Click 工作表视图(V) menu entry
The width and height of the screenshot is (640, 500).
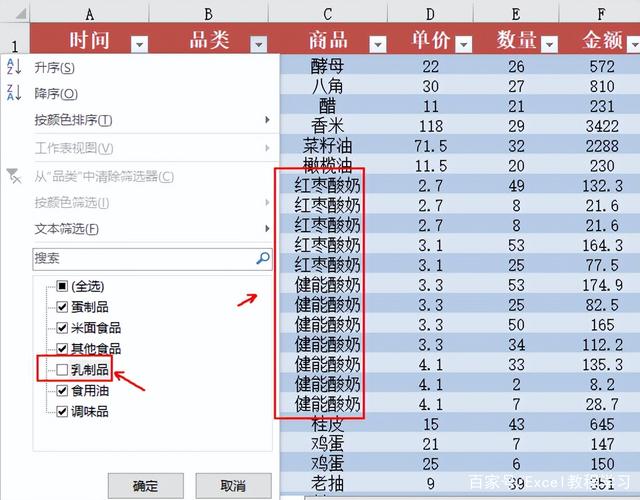[74, 148]
